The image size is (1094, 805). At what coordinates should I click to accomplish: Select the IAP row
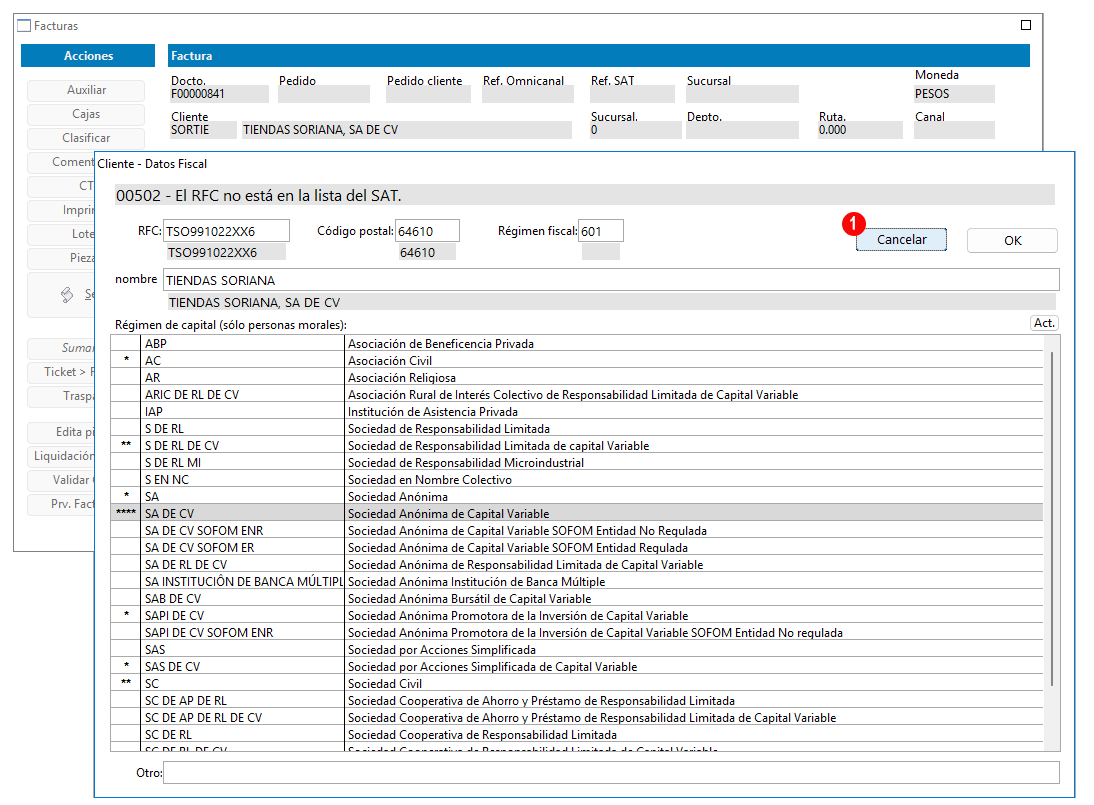(x=577, y=412)
